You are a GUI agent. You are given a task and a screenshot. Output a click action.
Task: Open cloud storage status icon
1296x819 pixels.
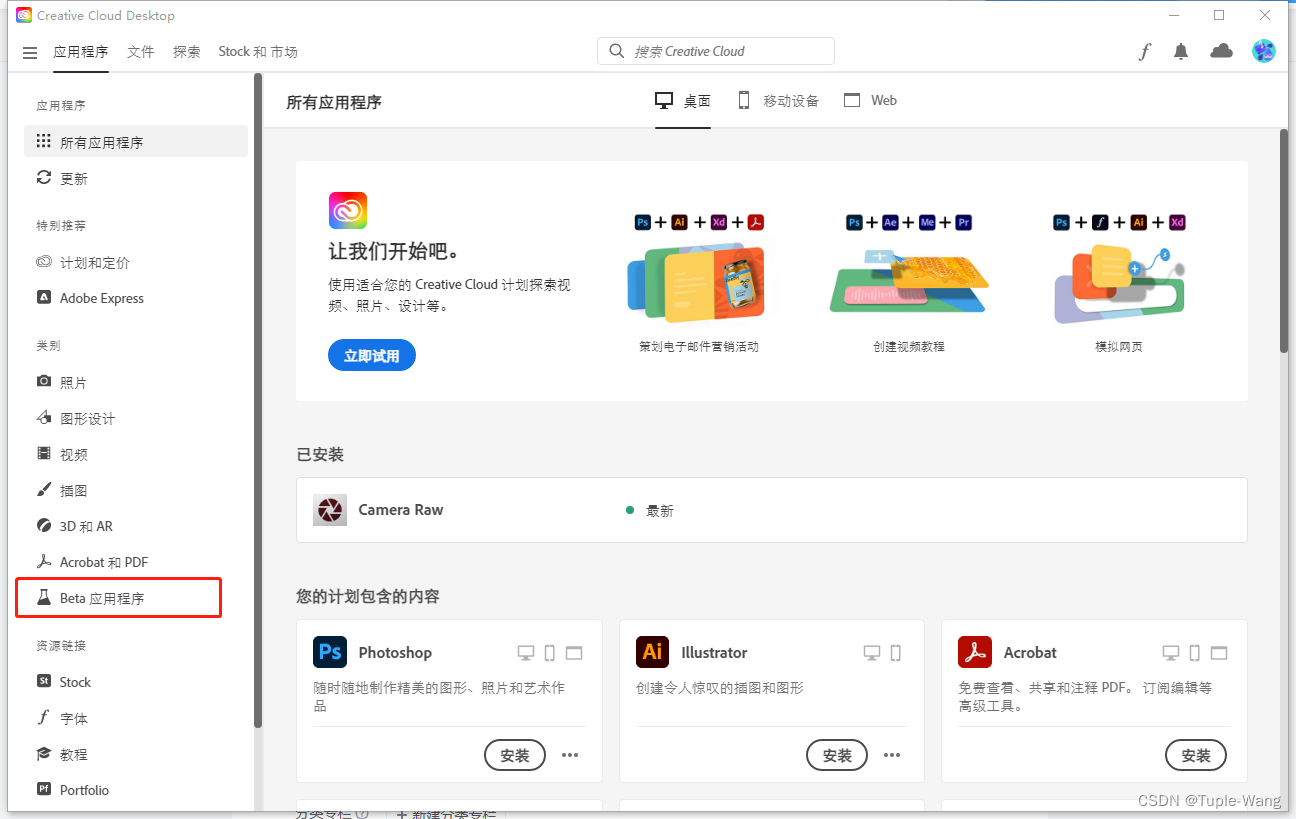click(x=1221, y=51)
